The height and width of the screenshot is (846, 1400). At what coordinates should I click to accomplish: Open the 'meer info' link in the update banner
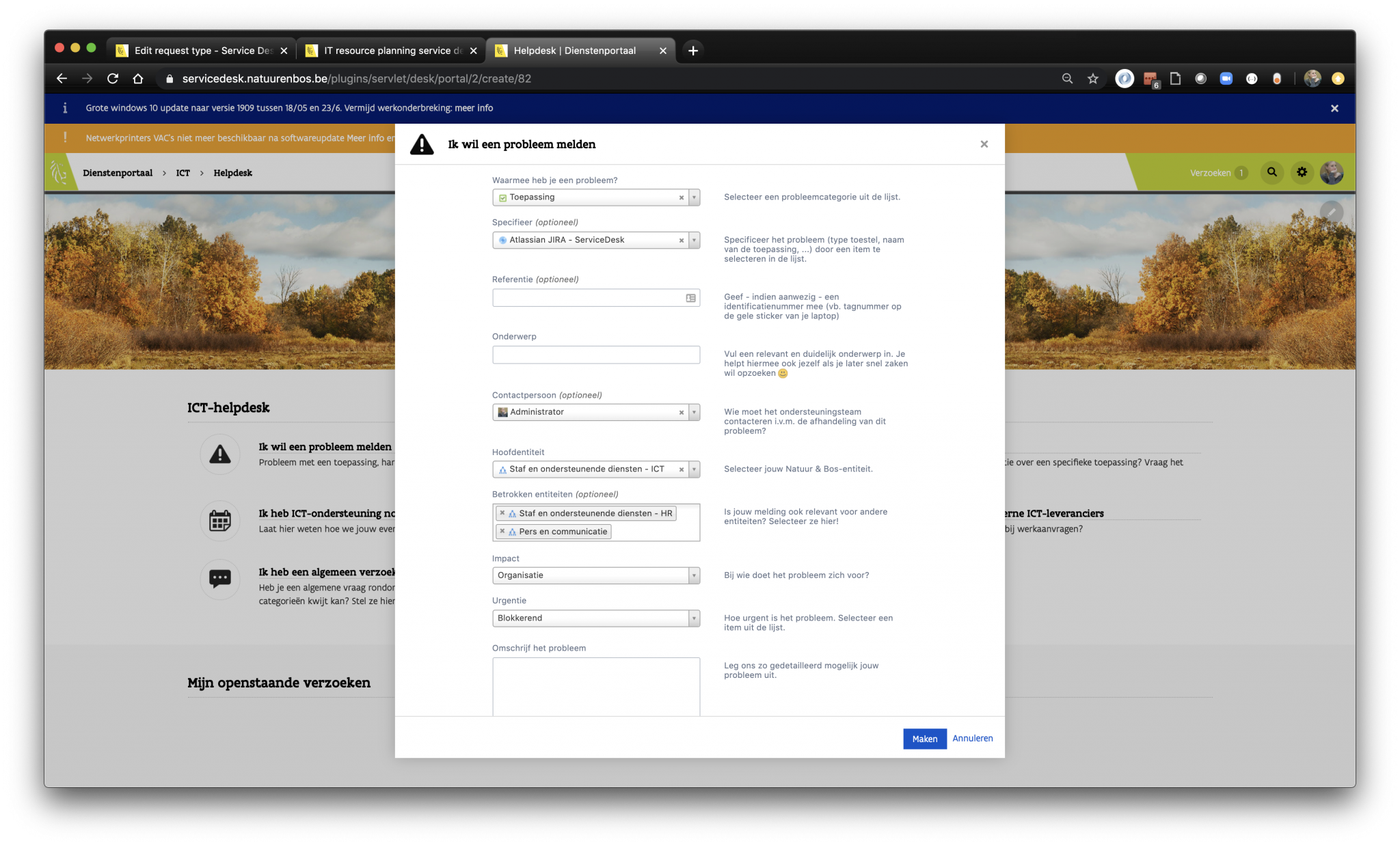tap(473, 108)
